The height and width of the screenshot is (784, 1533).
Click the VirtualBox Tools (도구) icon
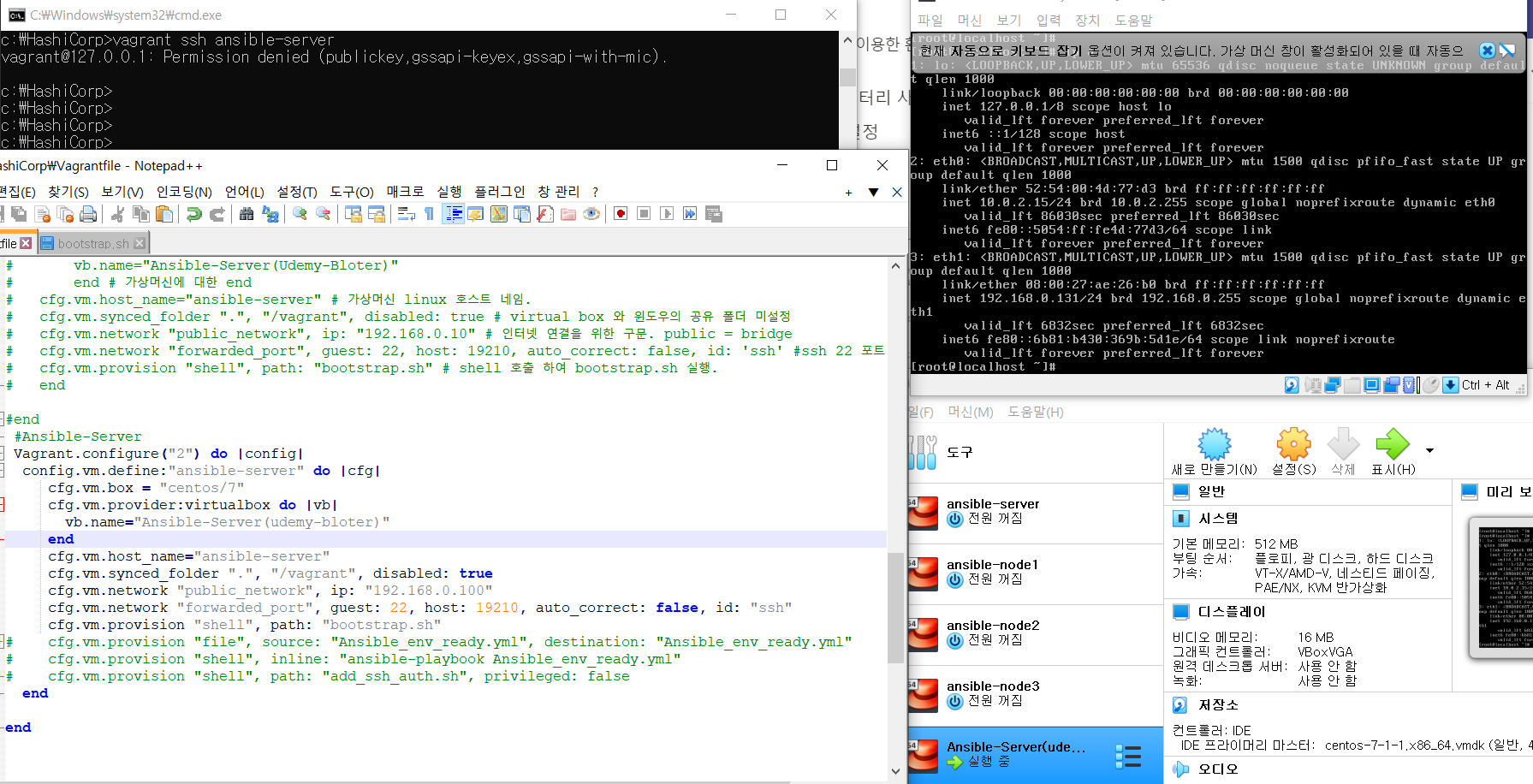(923, 452)
